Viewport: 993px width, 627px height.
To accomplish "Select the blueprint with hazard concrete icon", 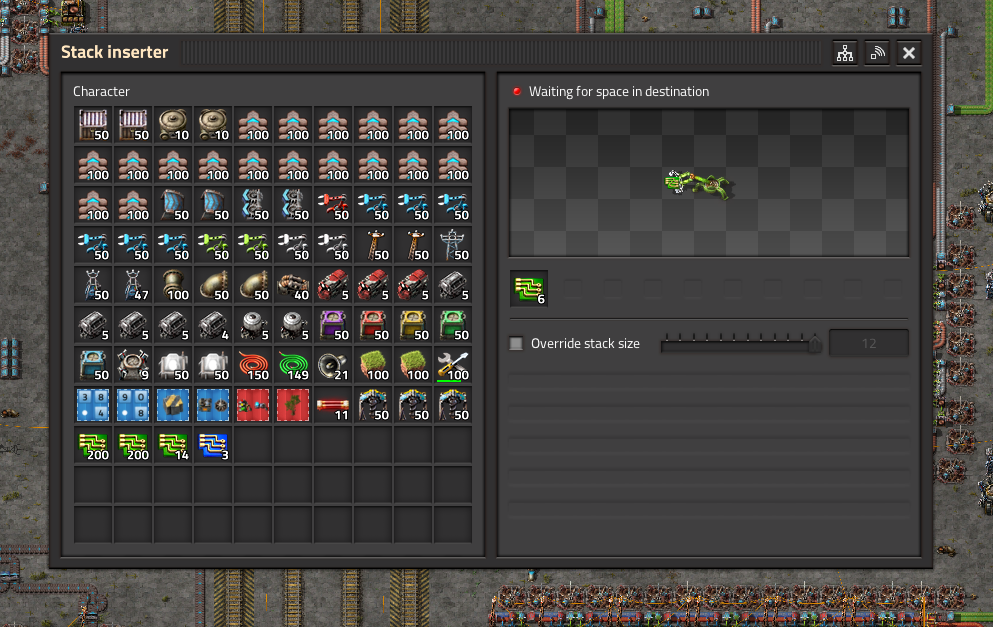I will tap(173, 405).
